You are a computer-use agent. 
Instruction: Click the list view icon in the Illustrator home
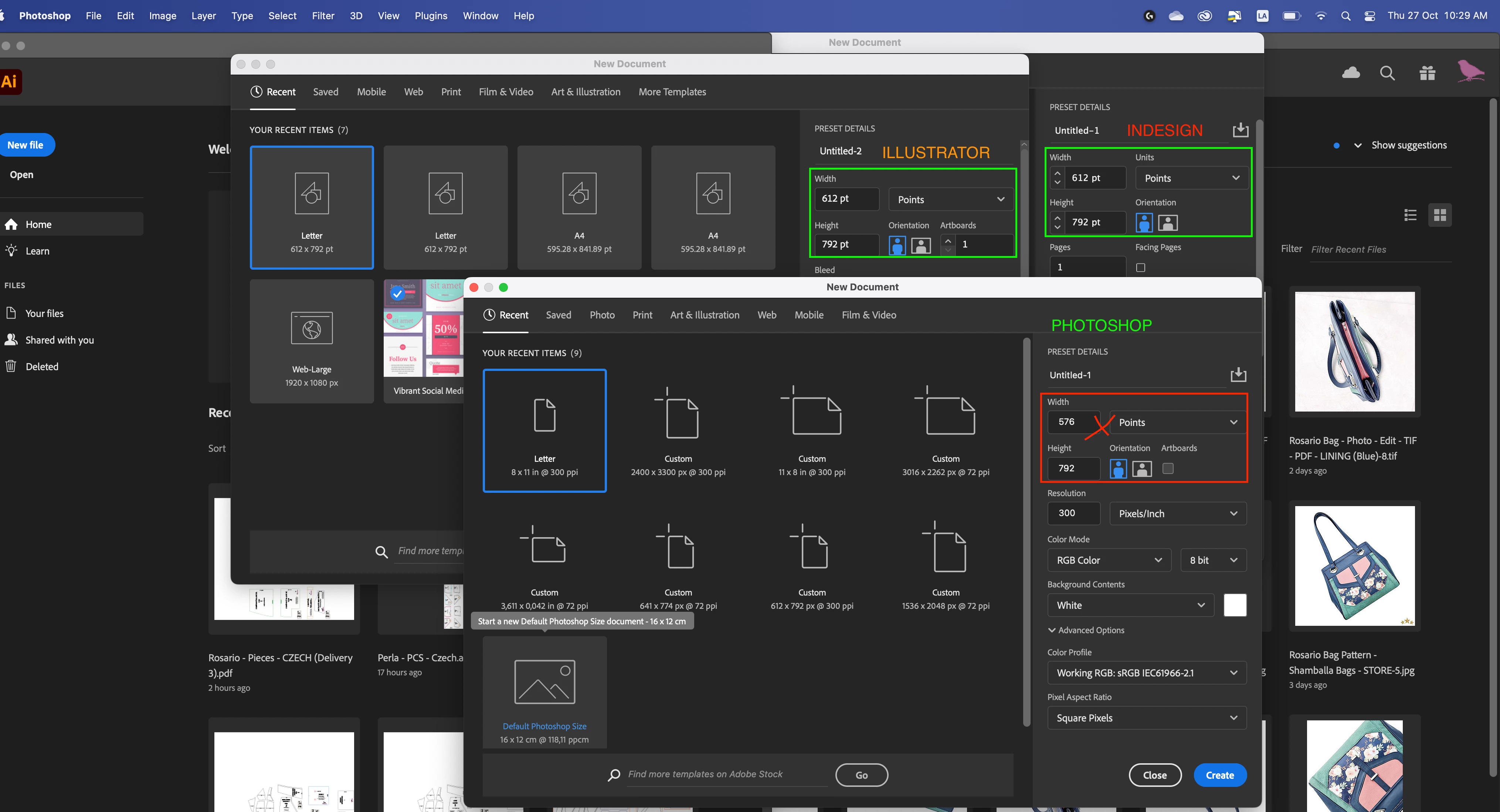coord(1410,215)
